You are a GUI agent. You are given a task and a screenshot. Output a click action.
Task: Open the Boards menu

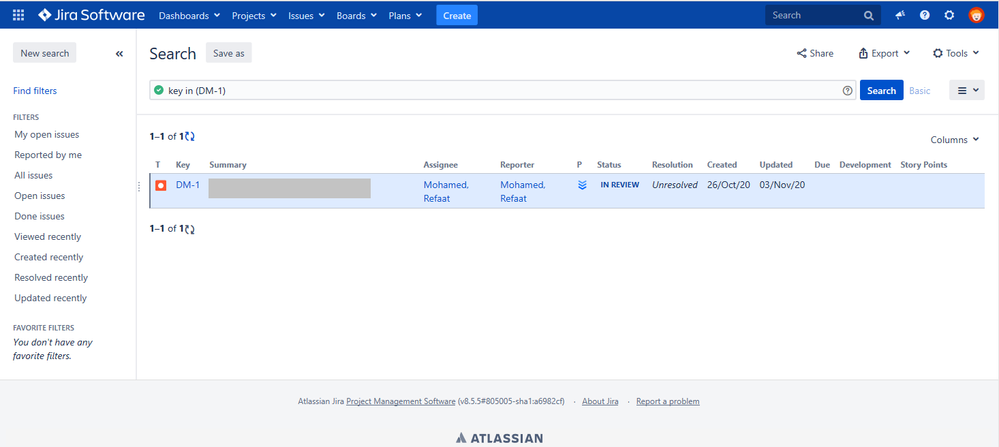[357, 15]
